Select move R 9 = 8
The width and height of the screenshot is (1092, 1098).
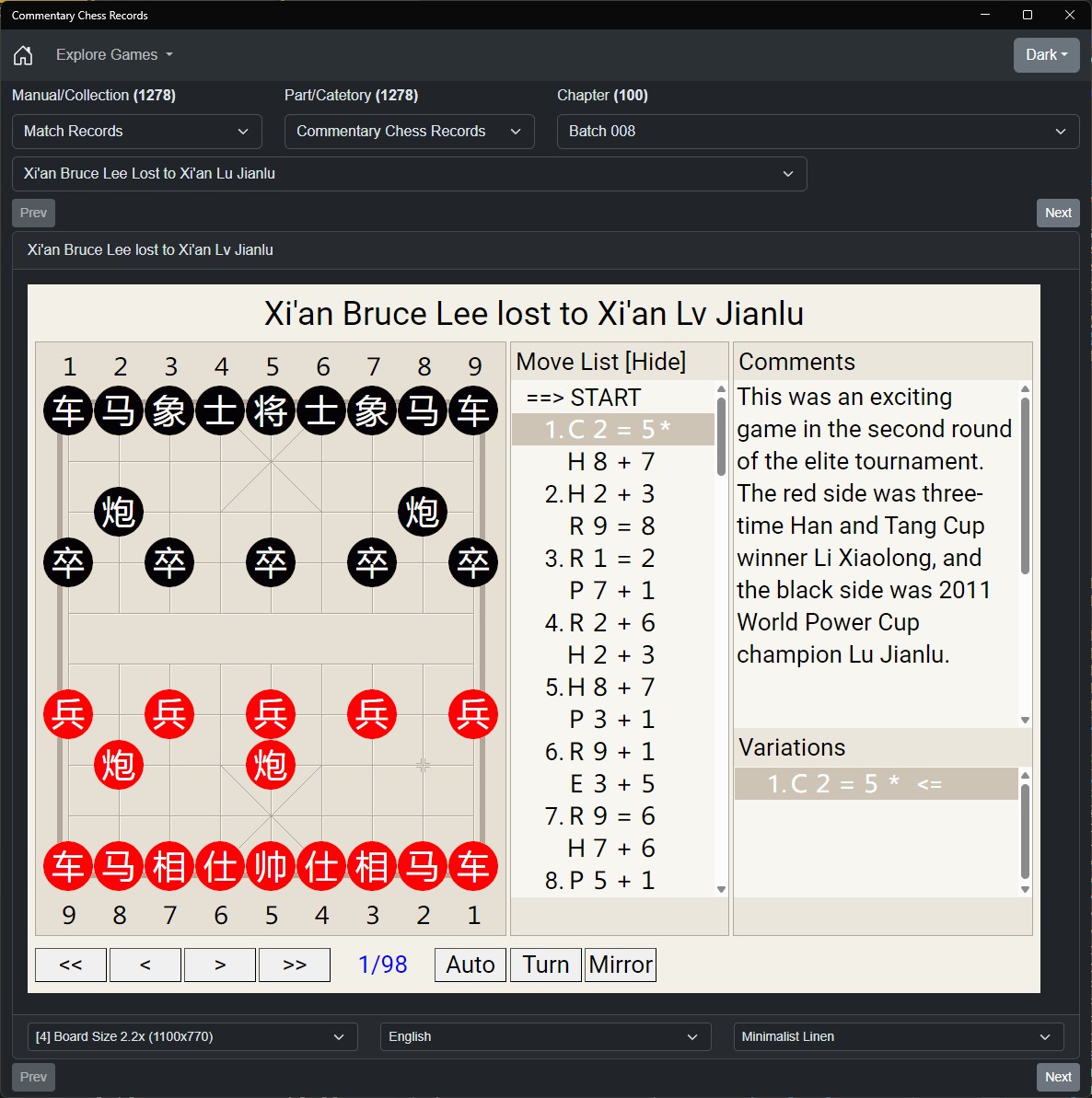pyautogui.click(x=613, y=526)
